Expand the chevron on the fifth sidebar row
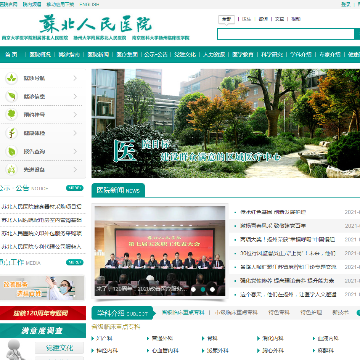360x360 pixels. (x=75, y=151)
